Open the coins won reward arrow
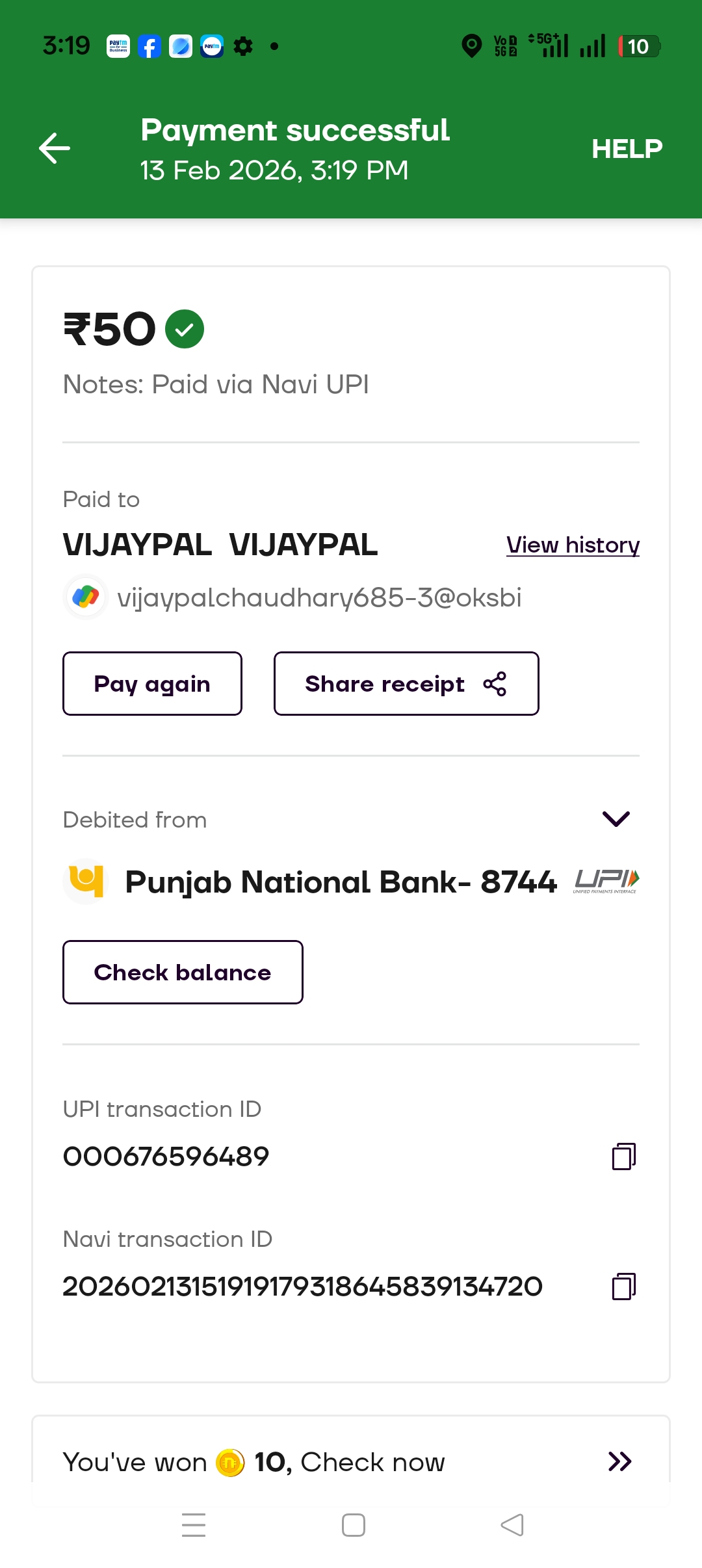702x1568 pixels. pyautogui.click(x=619, y=1461)
